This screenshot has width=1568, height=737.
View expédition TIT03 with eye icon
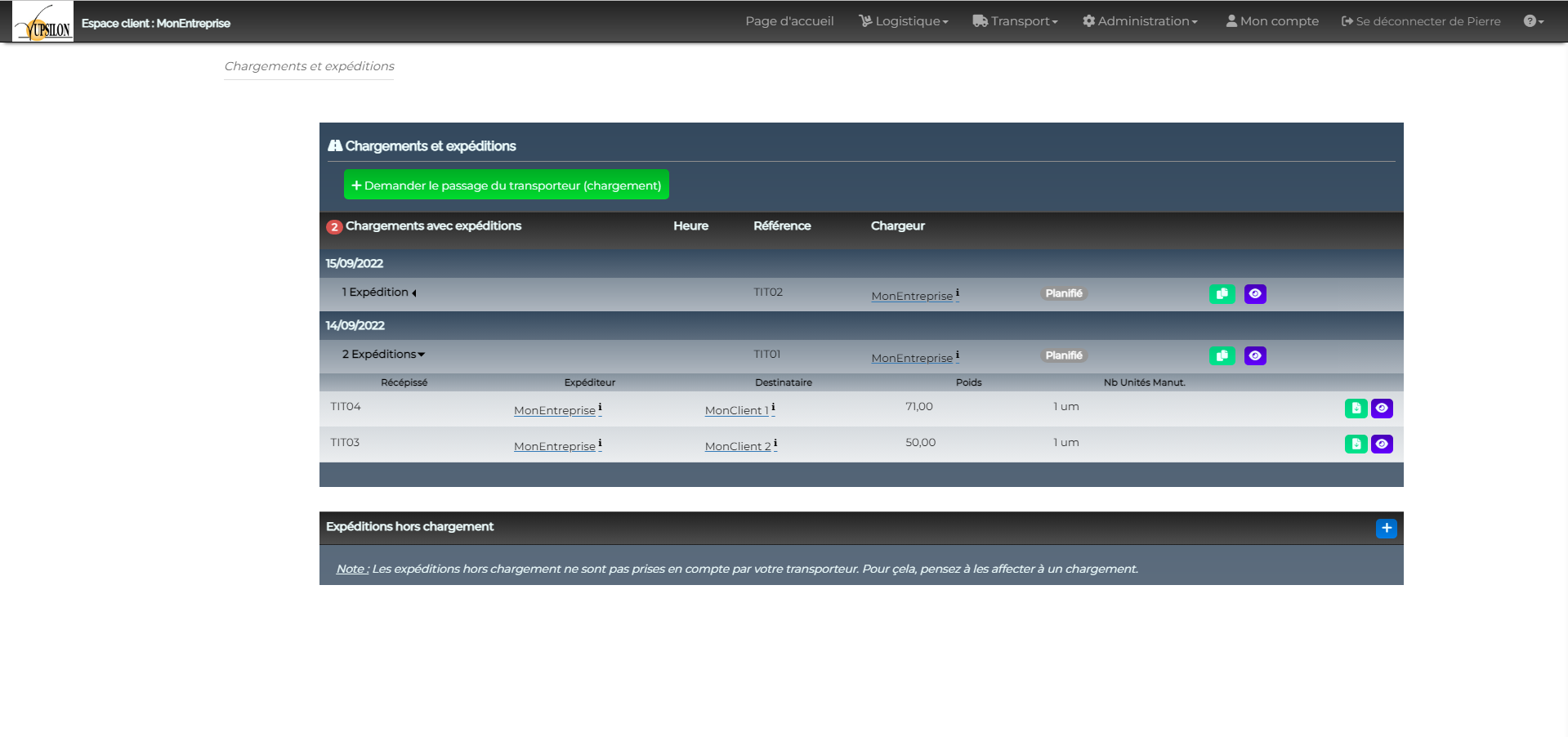tap(1382, 444)
